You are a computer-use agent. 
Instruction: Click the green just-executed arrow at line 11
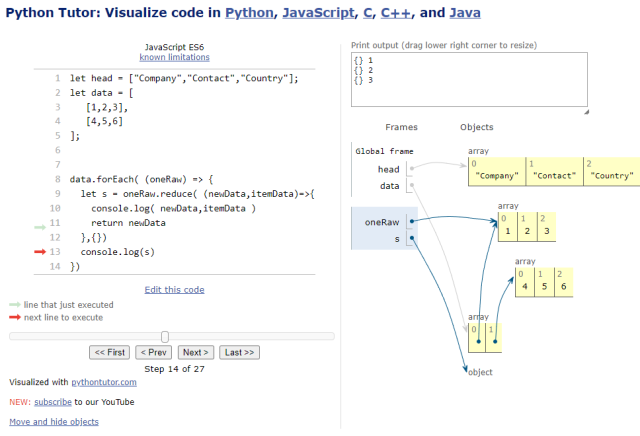click(x=40, y=227)
